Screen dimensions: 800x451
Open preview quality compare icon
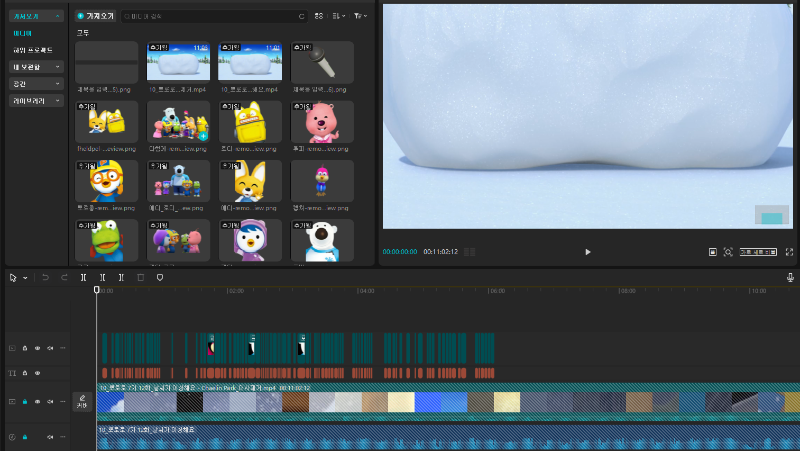tap(713, 252)
